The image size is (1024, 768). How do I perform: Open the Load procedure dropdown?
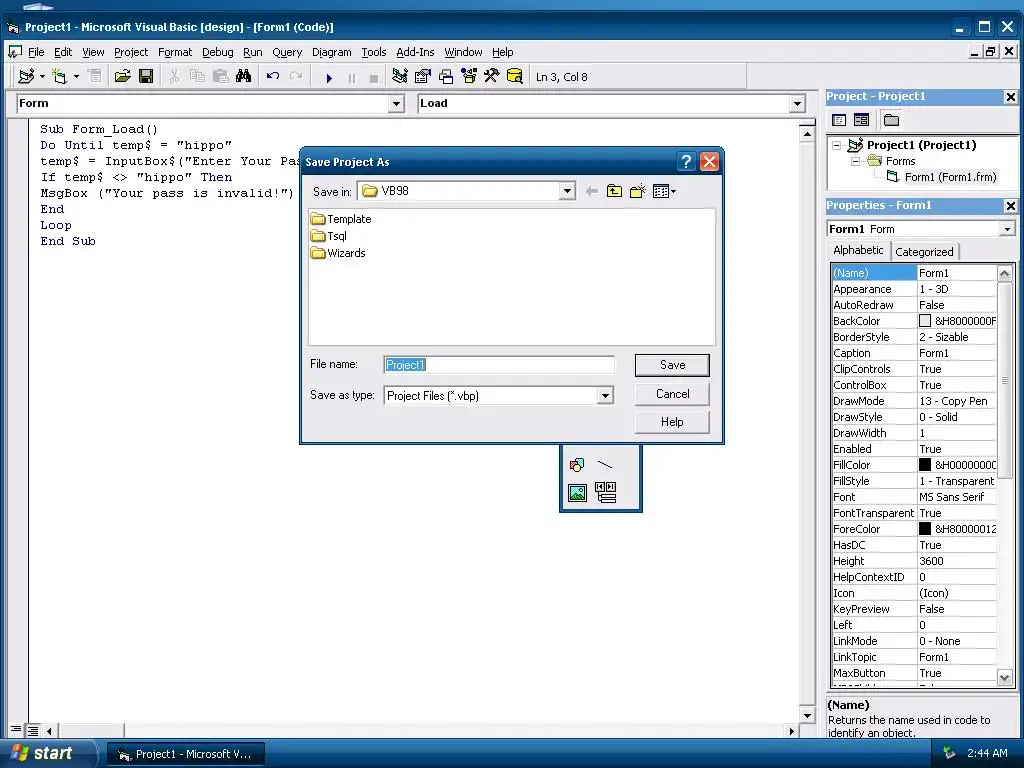coord(797,104)
